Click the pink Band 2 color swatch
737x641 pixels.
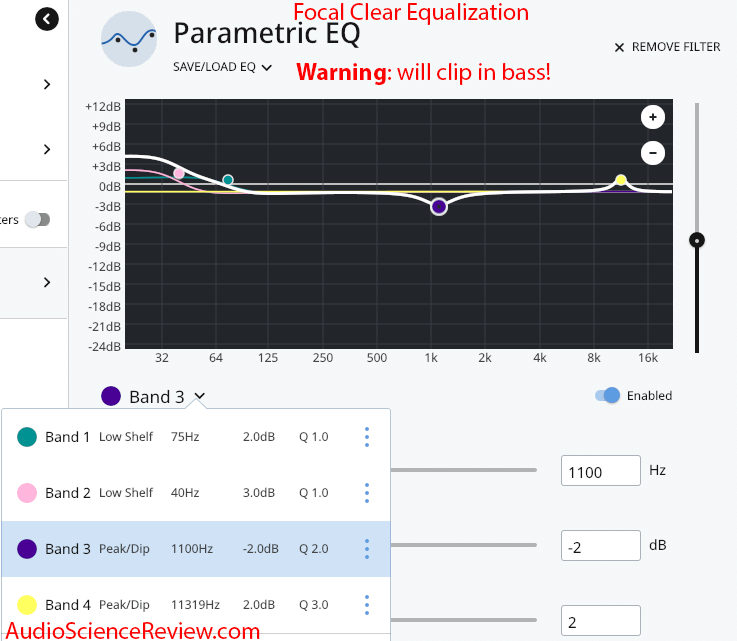click(x=27, y=493)
